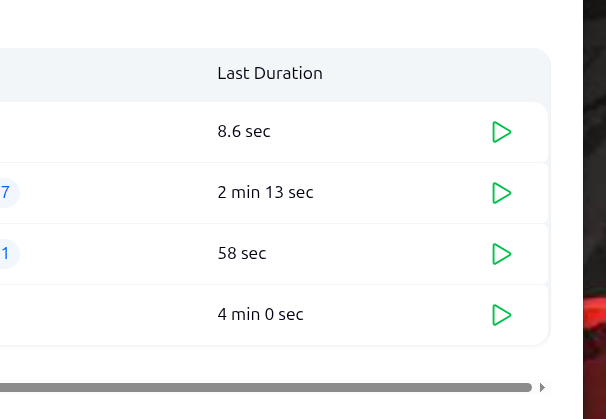Select the "4 min 0 sec" duration text
The height and width of the screenshot is (419, 606).
click(x=260, y=315)
